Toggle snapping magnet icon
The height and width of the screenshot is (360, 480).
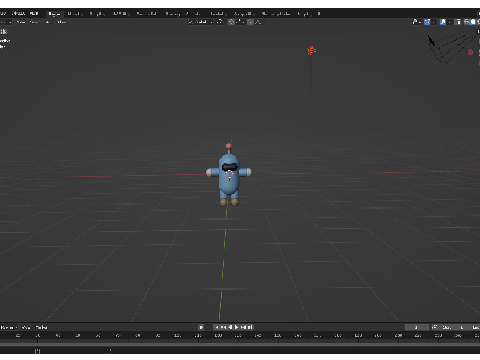point(231,22)
